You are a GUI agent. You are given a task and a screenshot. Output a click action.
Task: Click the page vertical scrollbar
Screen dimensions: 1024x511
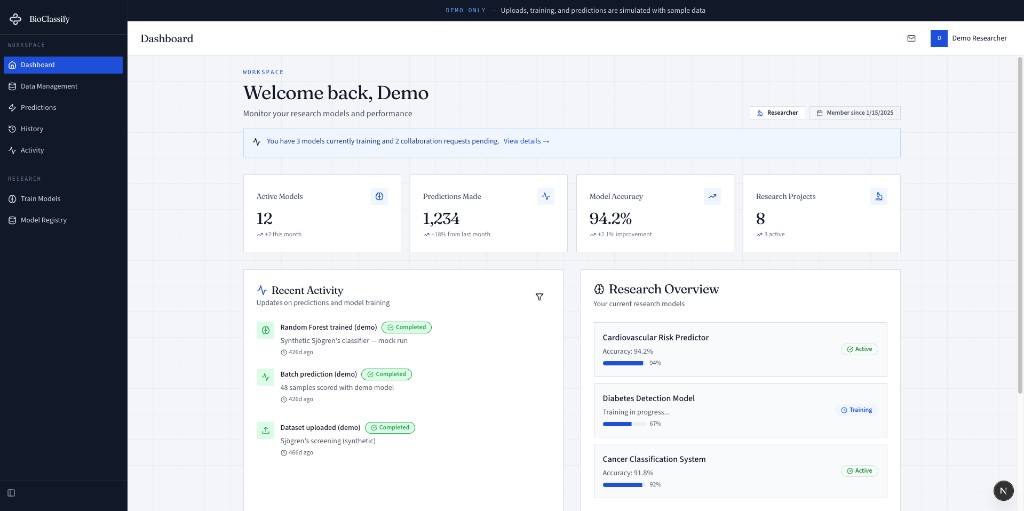coord(1020,225)
